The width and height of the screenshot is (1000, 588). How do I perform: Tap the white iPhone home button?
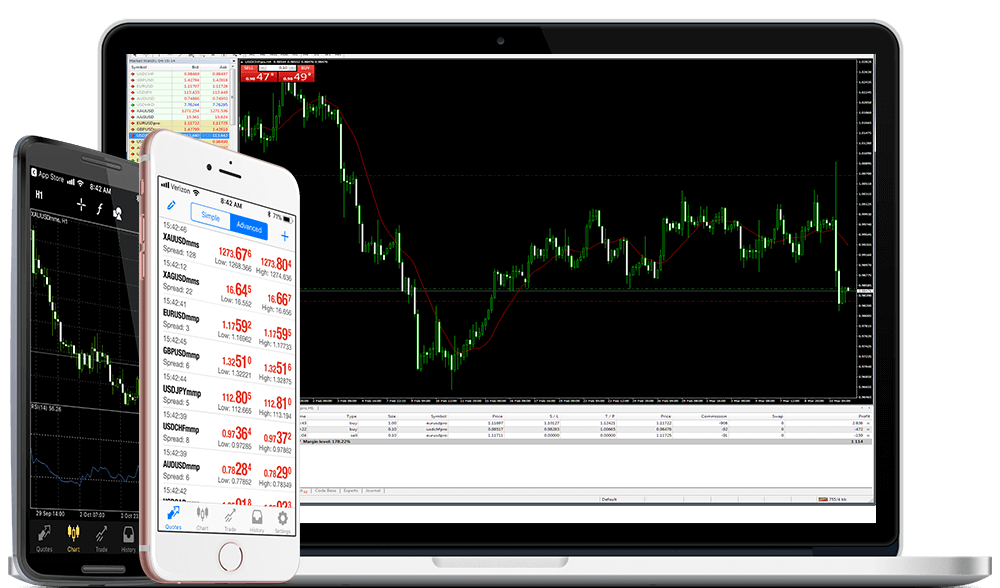click(x=230, y=557)
